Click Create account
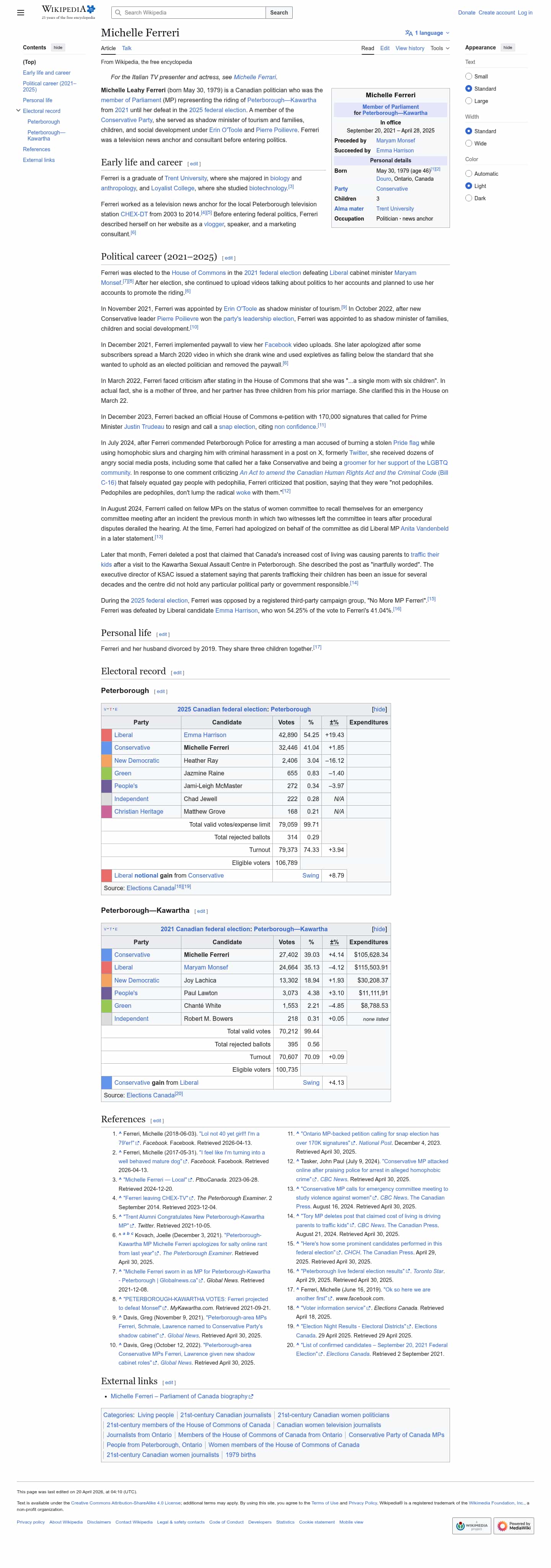The width and height of the screenshot is (551, 1568). tap(496, 13)
